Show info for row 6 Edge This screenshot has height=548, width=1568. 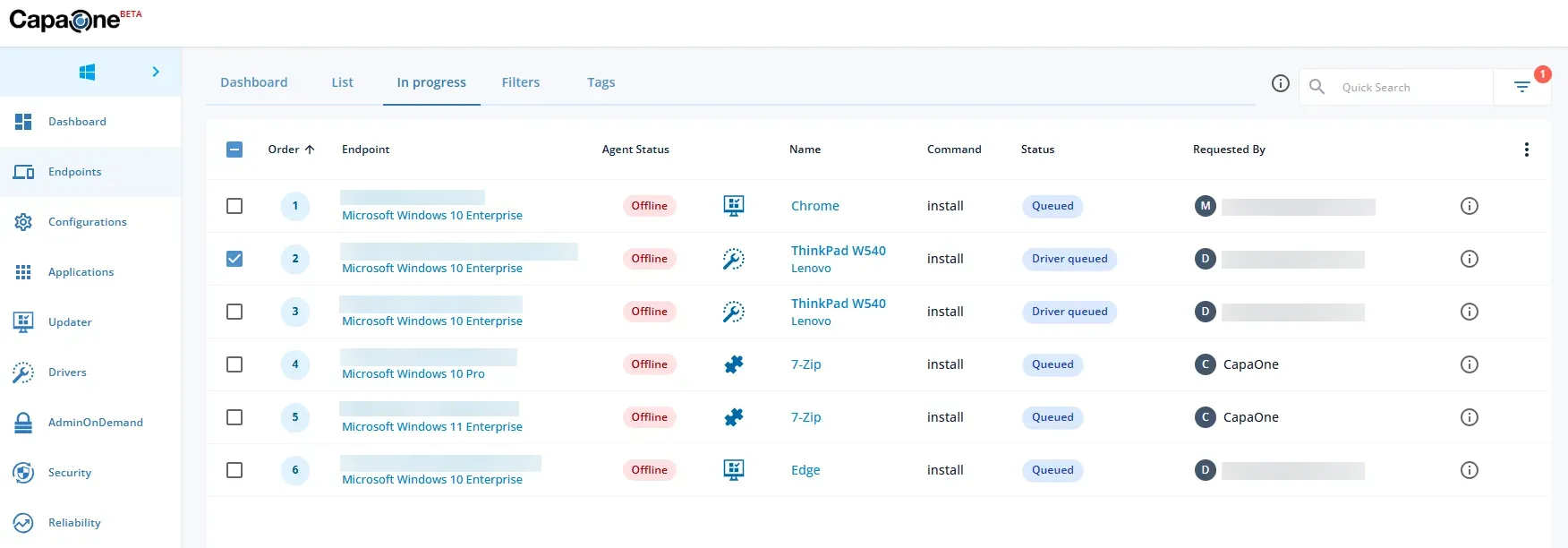(x=1470, y=470)
